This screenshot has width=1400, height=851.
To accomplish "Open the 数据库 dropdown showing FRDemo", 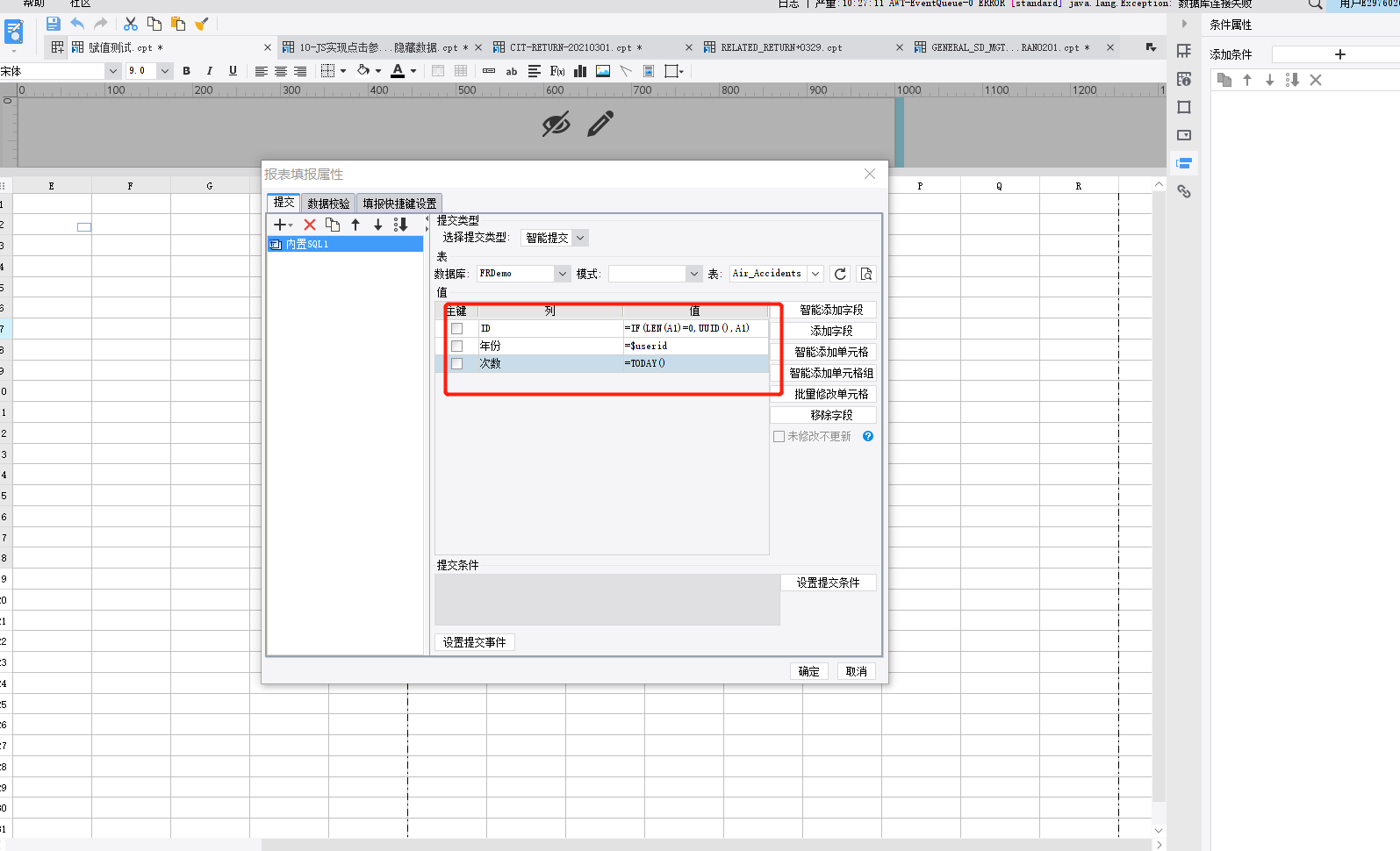I will [x=524, y=274].
